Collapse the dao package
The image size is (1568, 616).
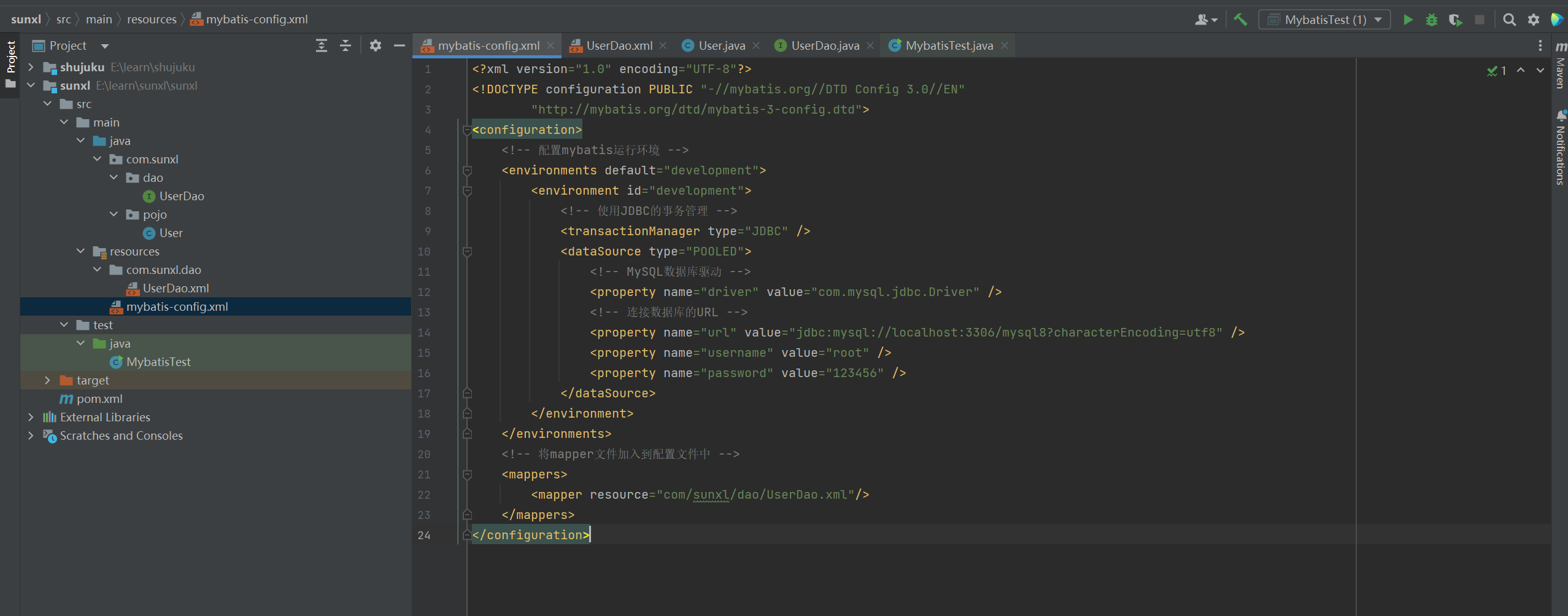pyautogui.click(x=114, y=177)
